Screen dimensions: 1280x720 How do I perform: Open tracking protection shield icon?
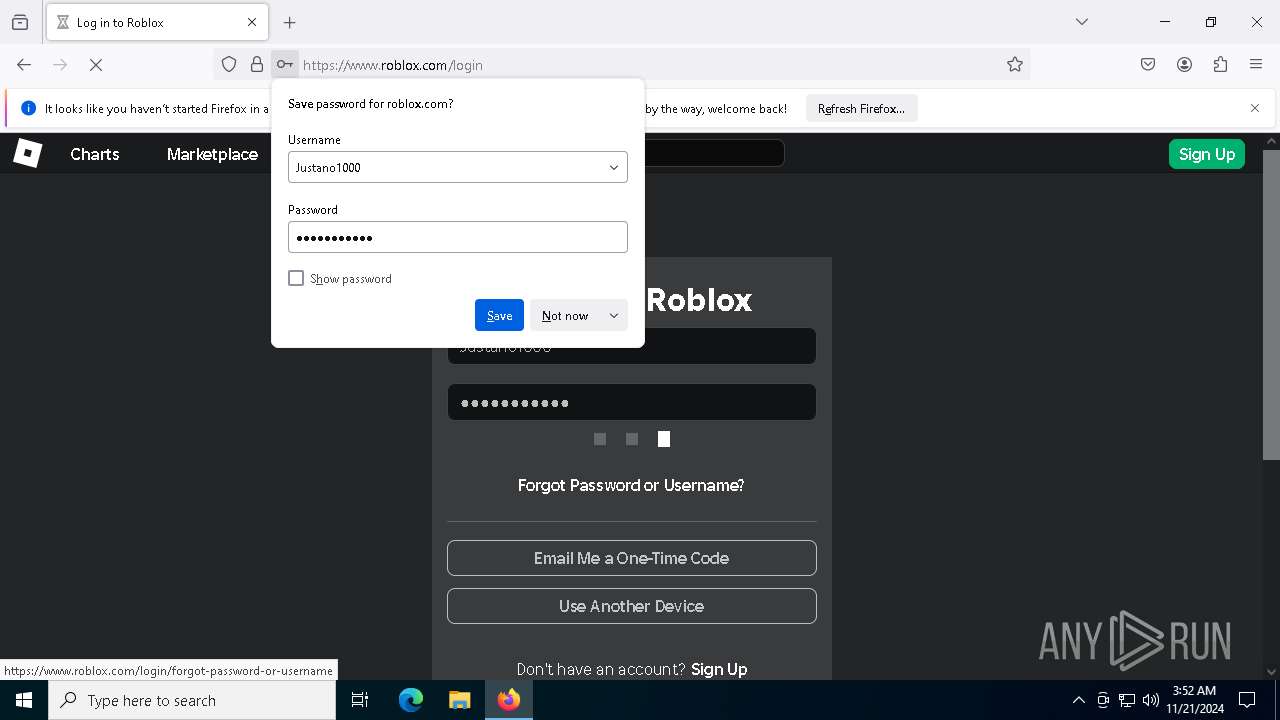click(x=229, y=64)
